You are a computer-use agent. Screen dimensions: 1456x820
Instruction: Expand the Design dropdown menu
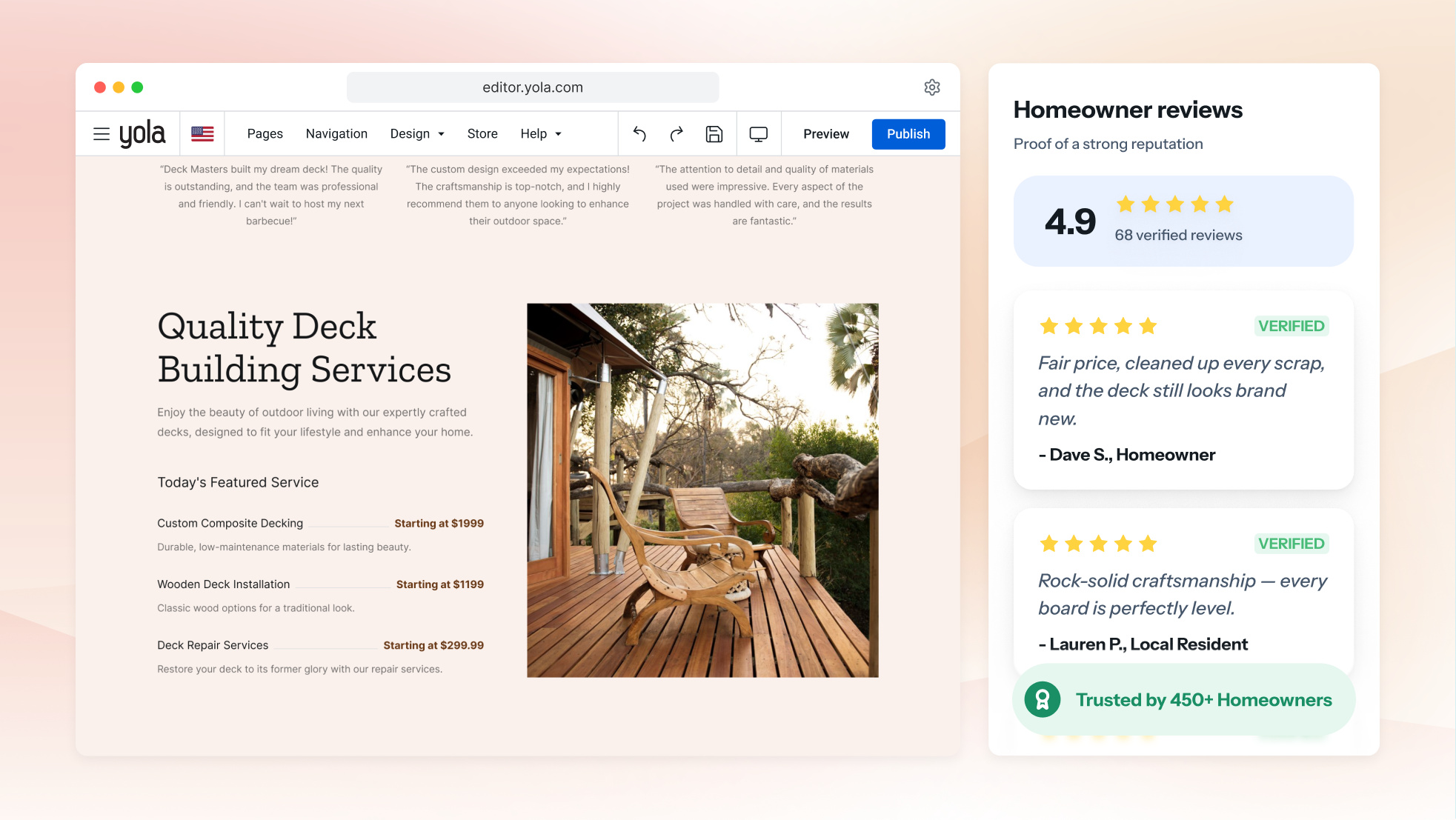pyautogui.click(x=417, y=134)
